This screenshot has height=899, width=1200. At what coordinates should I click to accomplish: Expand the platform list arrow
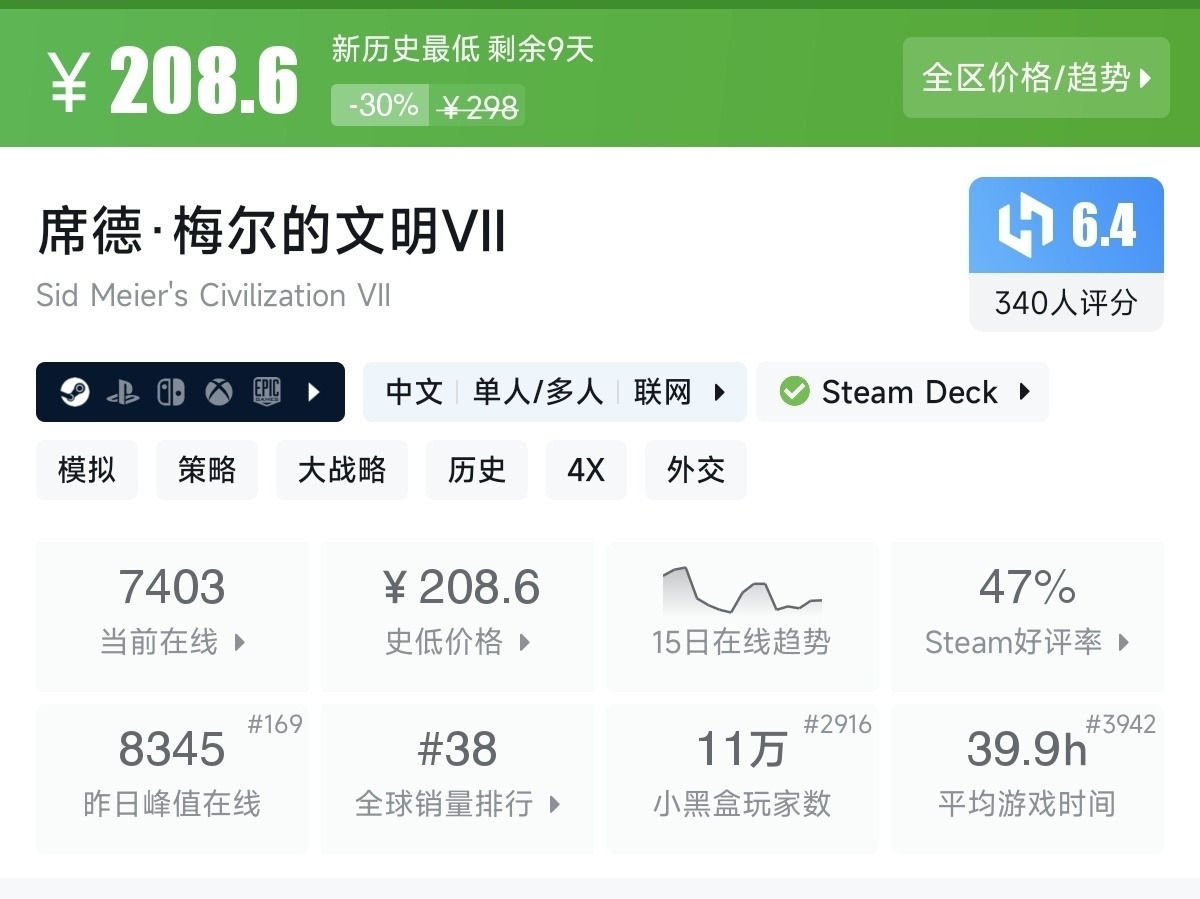click(x=314, y=392)
